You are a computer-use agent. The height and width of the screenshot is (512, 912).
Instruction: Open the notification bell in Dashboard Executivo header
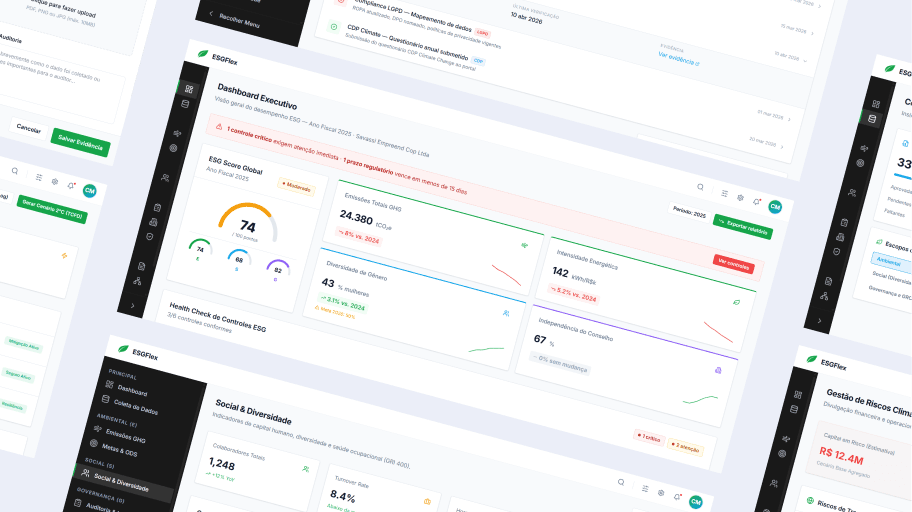(757, 203)
